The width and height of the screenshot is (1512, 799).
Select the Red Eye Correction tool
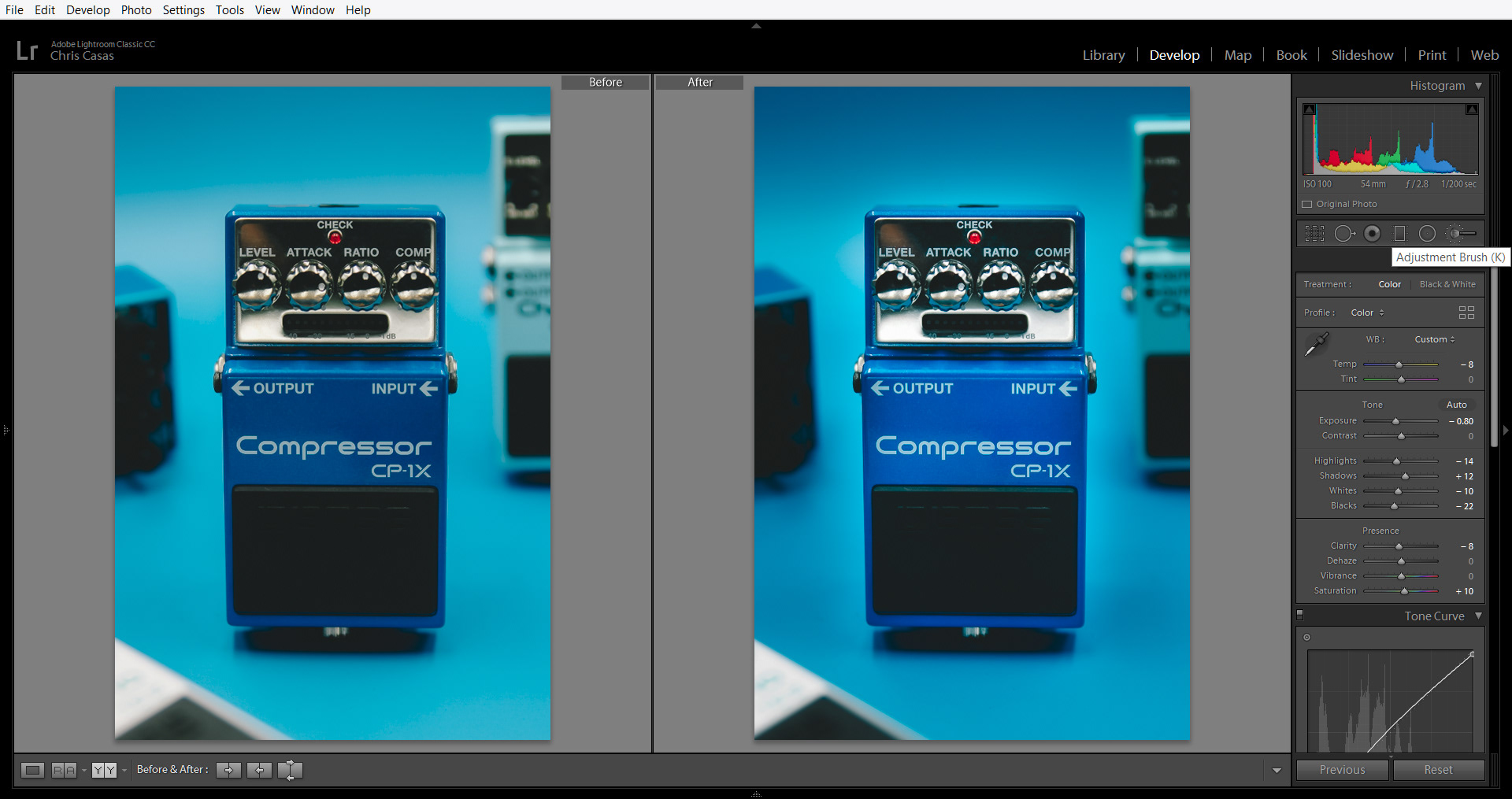click(1373, 234)
